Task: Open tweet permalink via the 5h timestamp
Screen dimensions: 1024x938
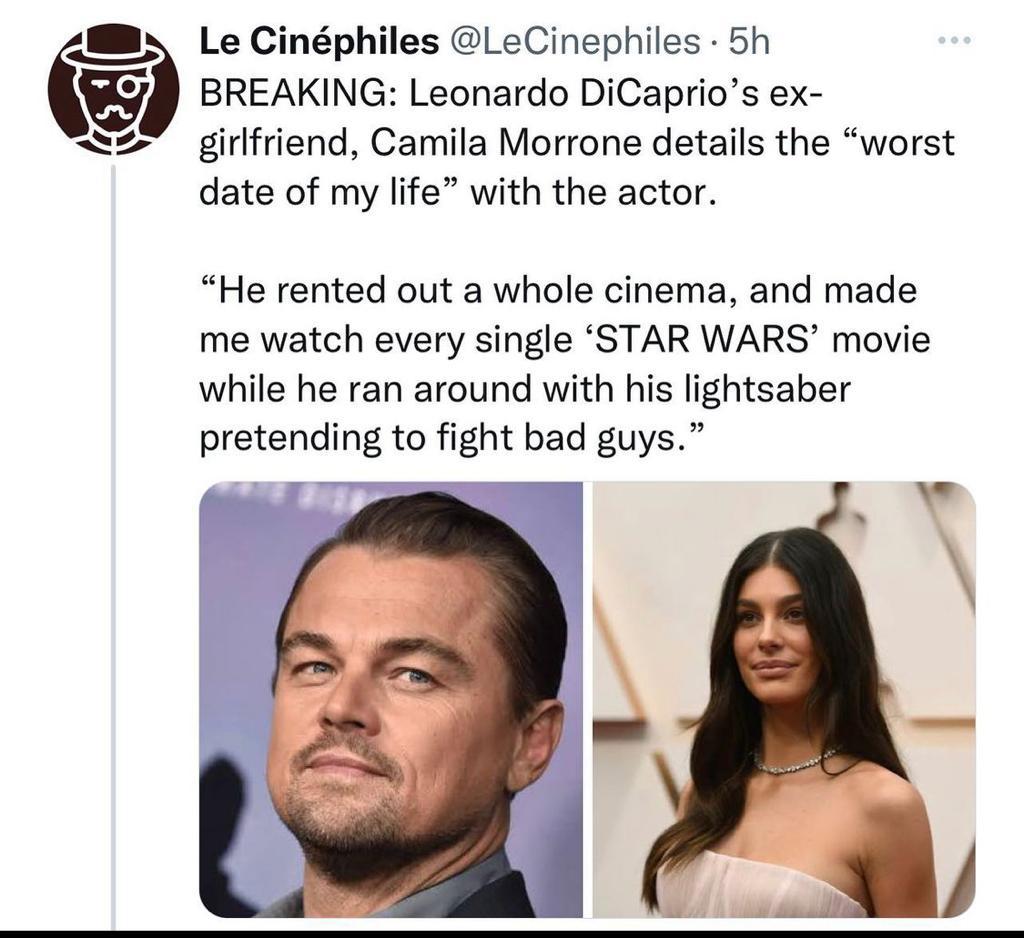Action: pyautogui.click(x=750, y=41)
